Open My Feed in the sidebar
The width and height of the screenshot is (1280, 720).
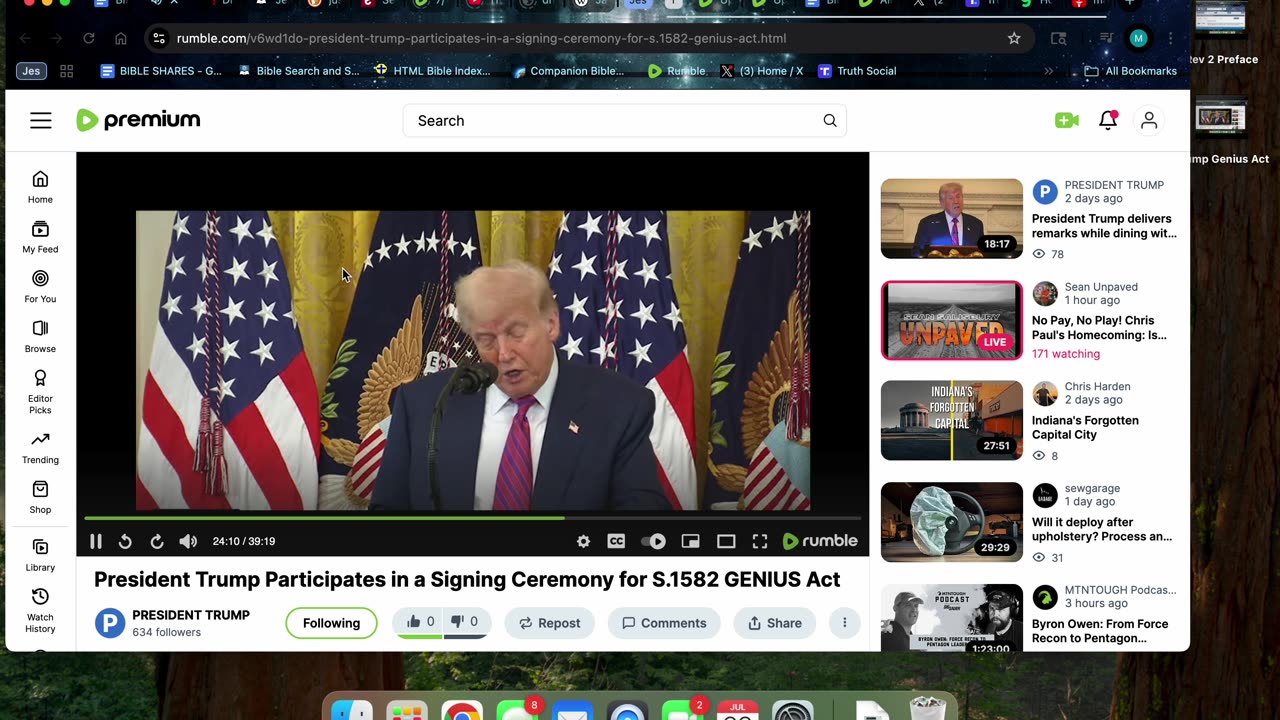[x=40, y=237]
